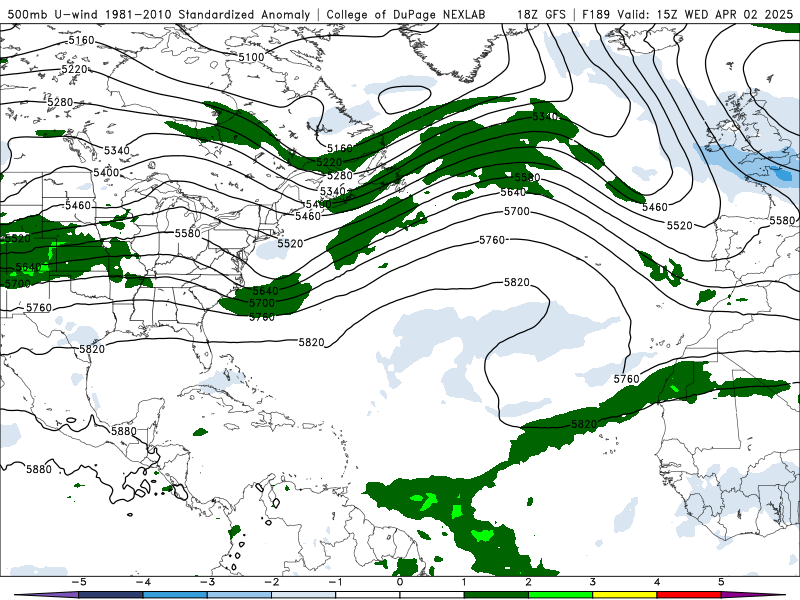
Task: Click the colorbar tick label '3'
Action: [592, 582]
